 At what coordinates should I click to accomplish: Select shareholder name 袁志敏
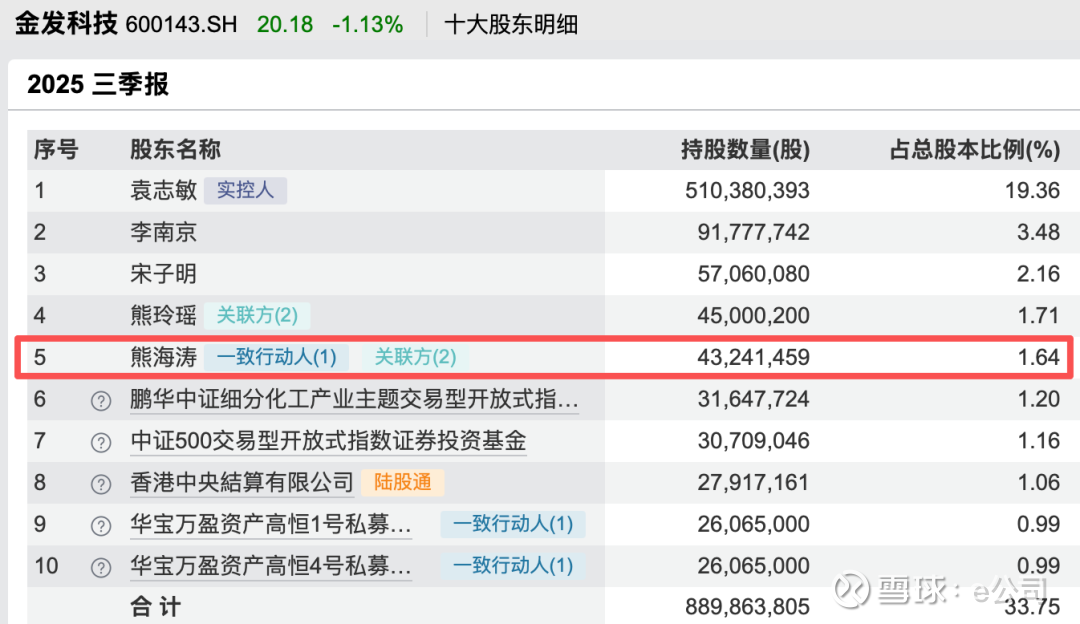163,190
